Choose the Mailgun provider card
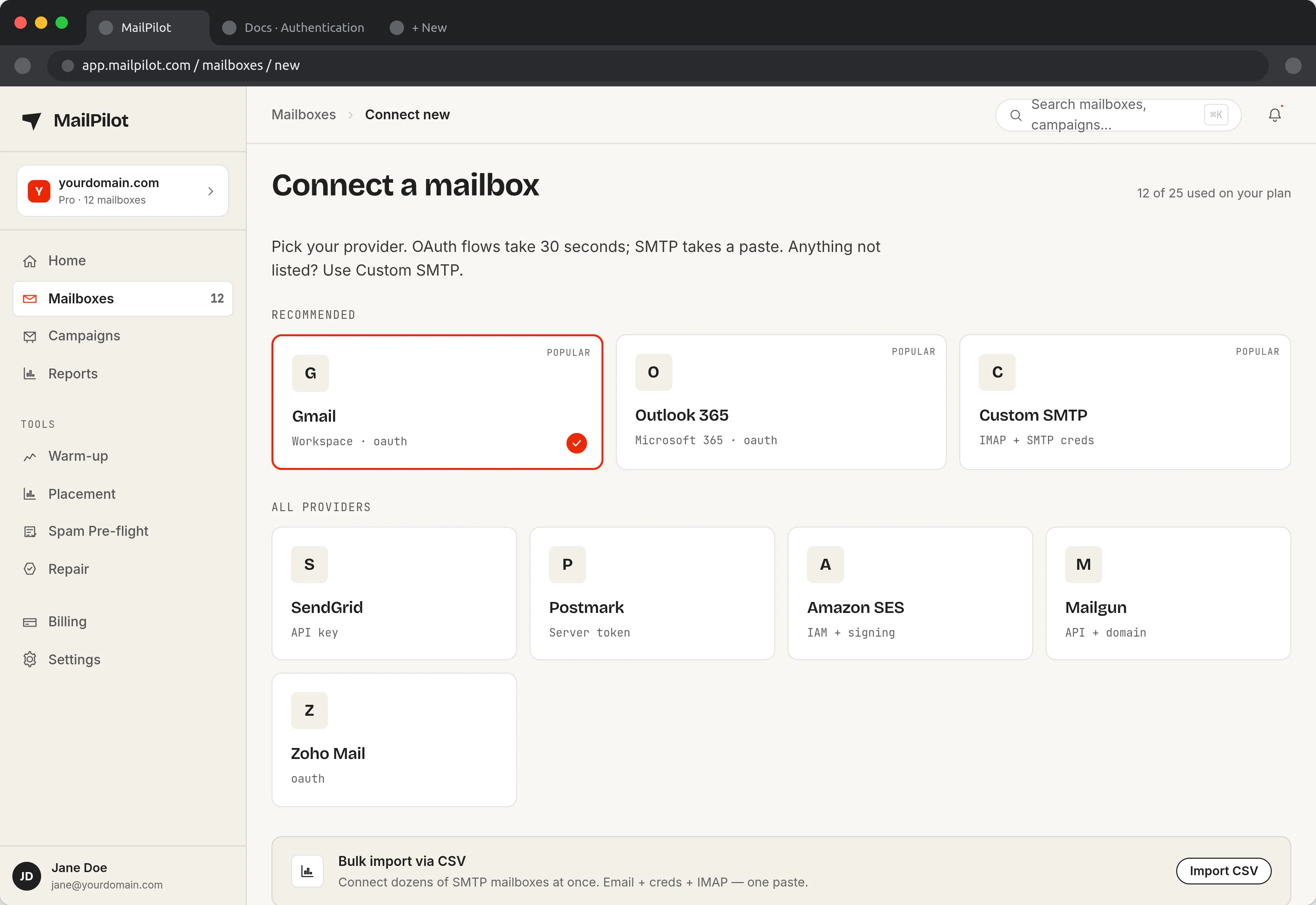Image resolution: width=1316 pixels, height=905 pixels. coord(1168,593)
